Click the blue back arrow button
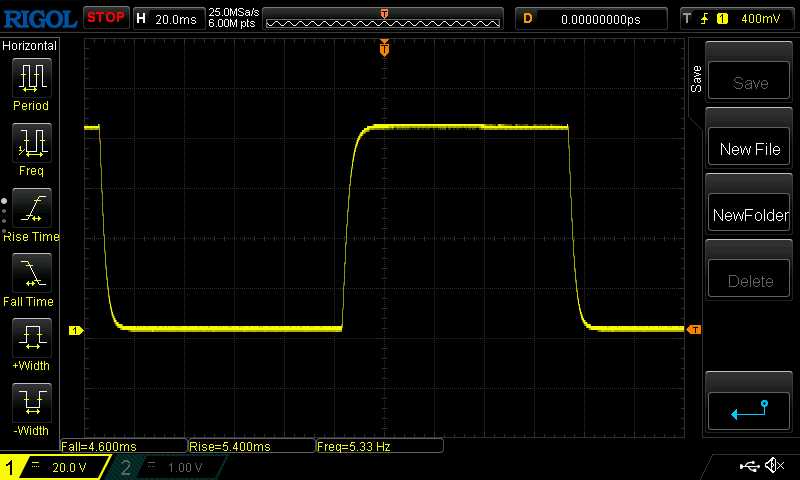 pos(748,411)
